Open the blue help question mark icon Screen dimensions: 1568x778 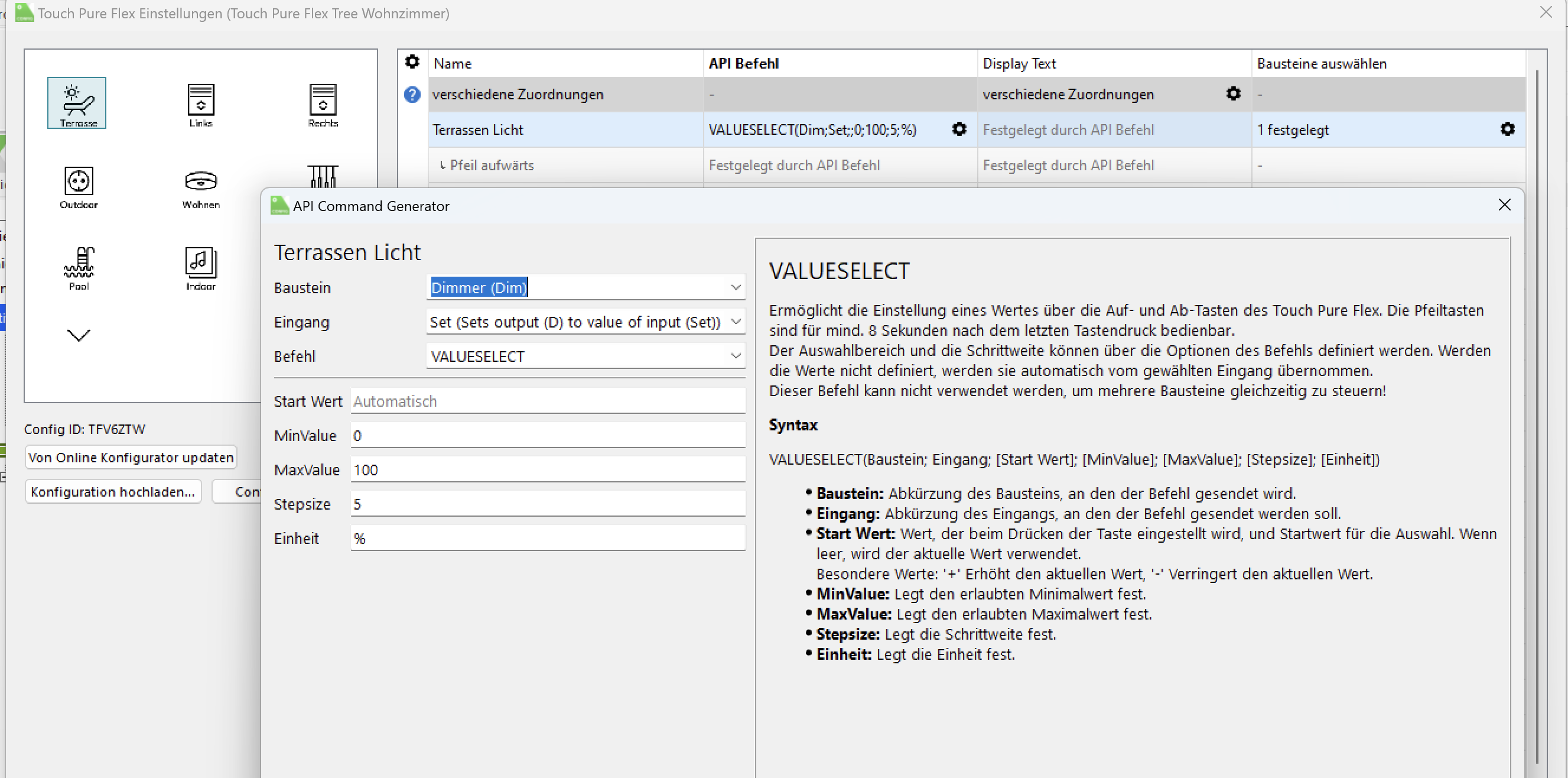pos(412,95)
